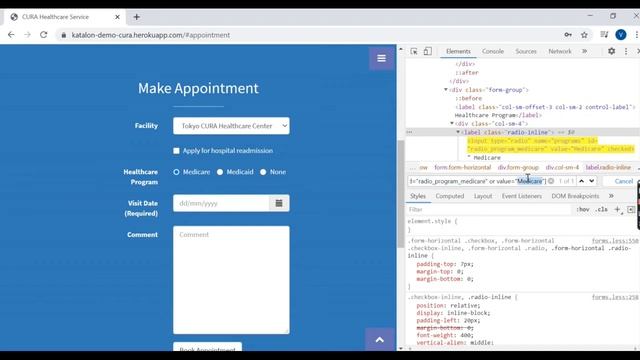Close the CURA Healthcare Service tab
This screenshot has width=640, height=360.
click(118, 17)
